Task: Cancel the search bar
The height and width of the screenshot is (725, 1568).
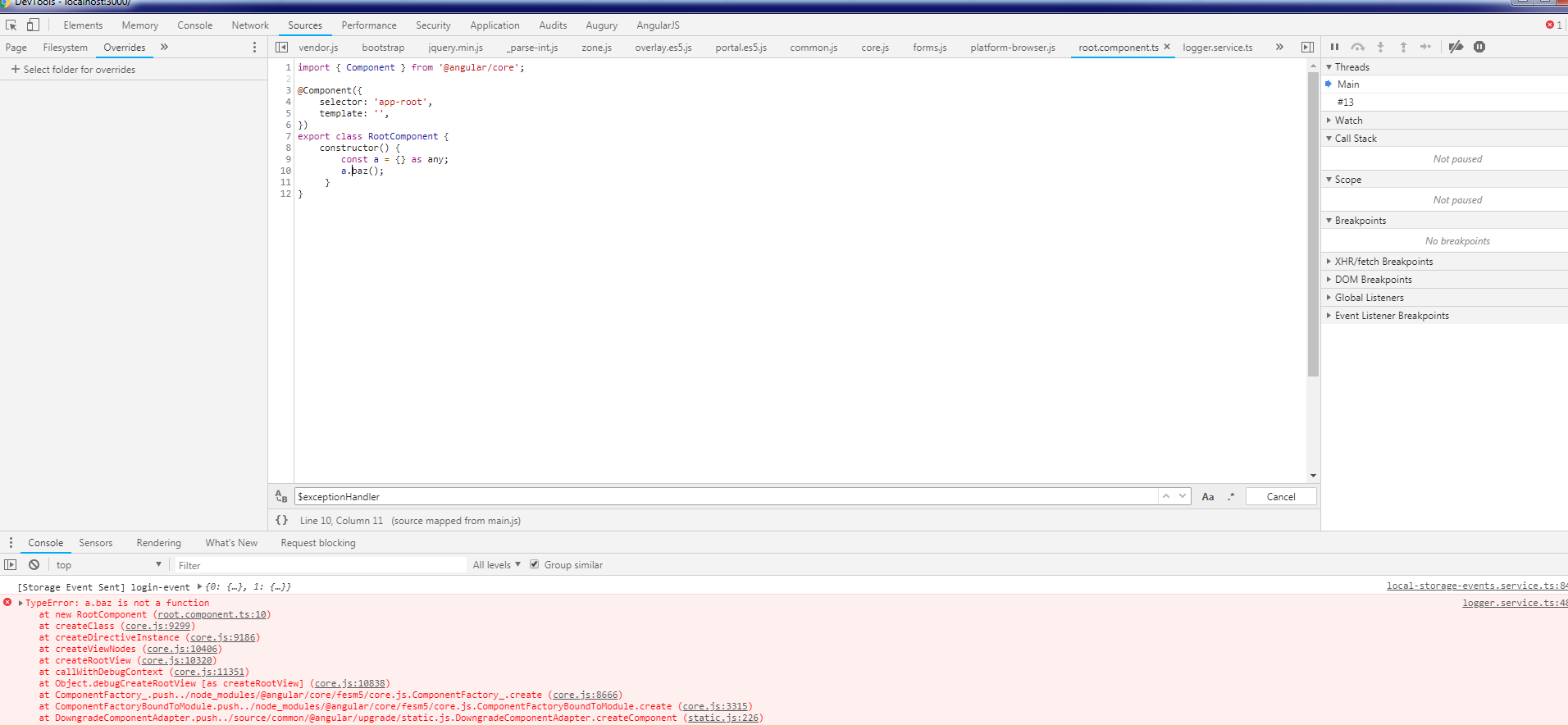Action: [1281, 496]
